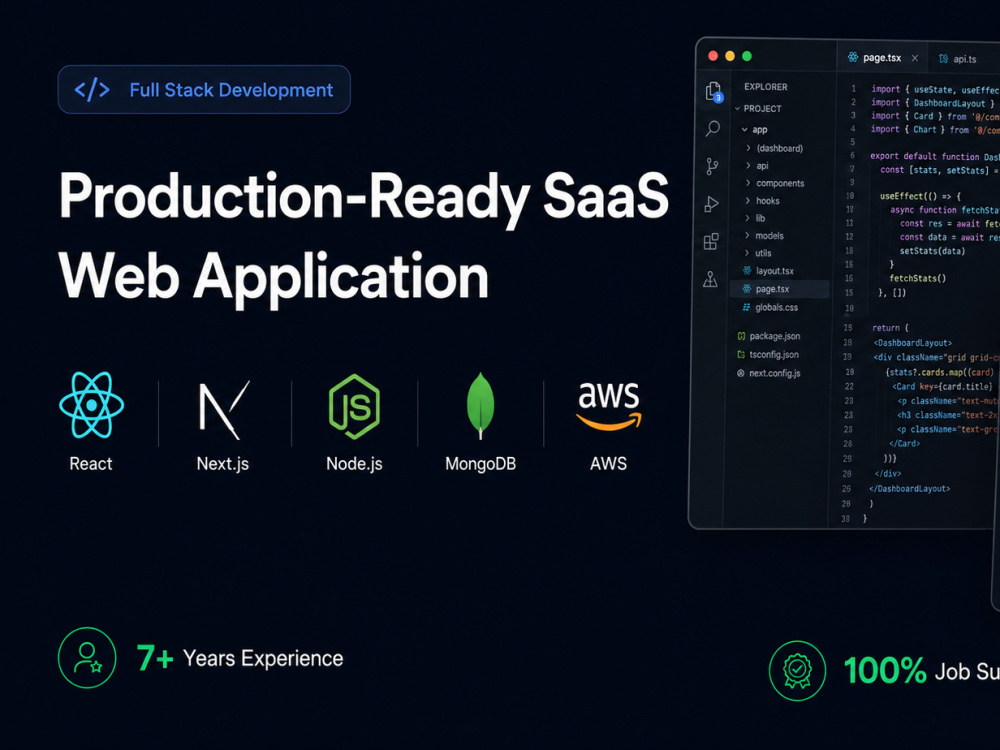Screen dimensions: 1000x750
Task: Close the page.tsx tab
Action: [x=915, y=58]
